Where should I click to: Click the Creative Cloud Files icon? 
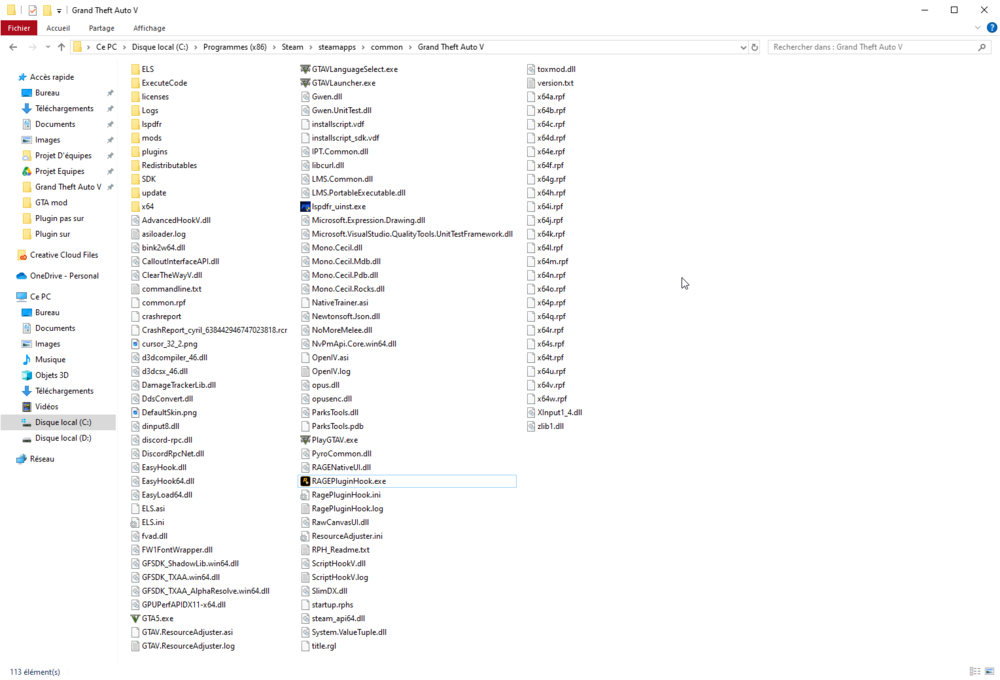point(22,255)
